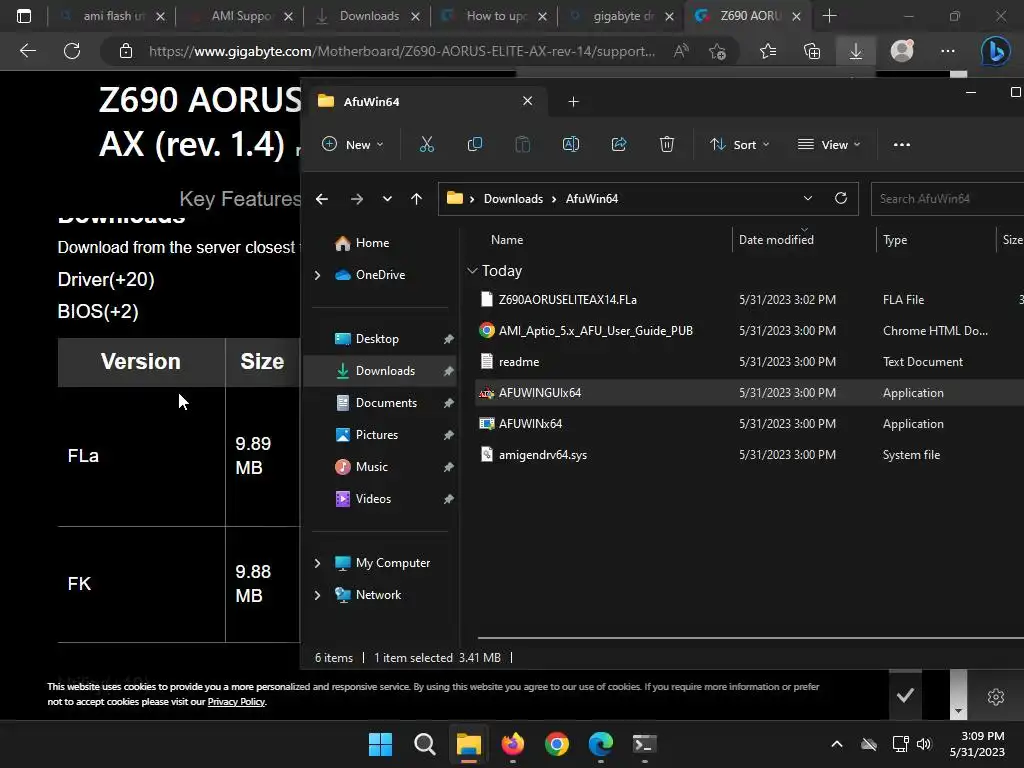Expand Network in the navigation pane
Viewport: 1024px width, 768px height.
pos(317,595)
